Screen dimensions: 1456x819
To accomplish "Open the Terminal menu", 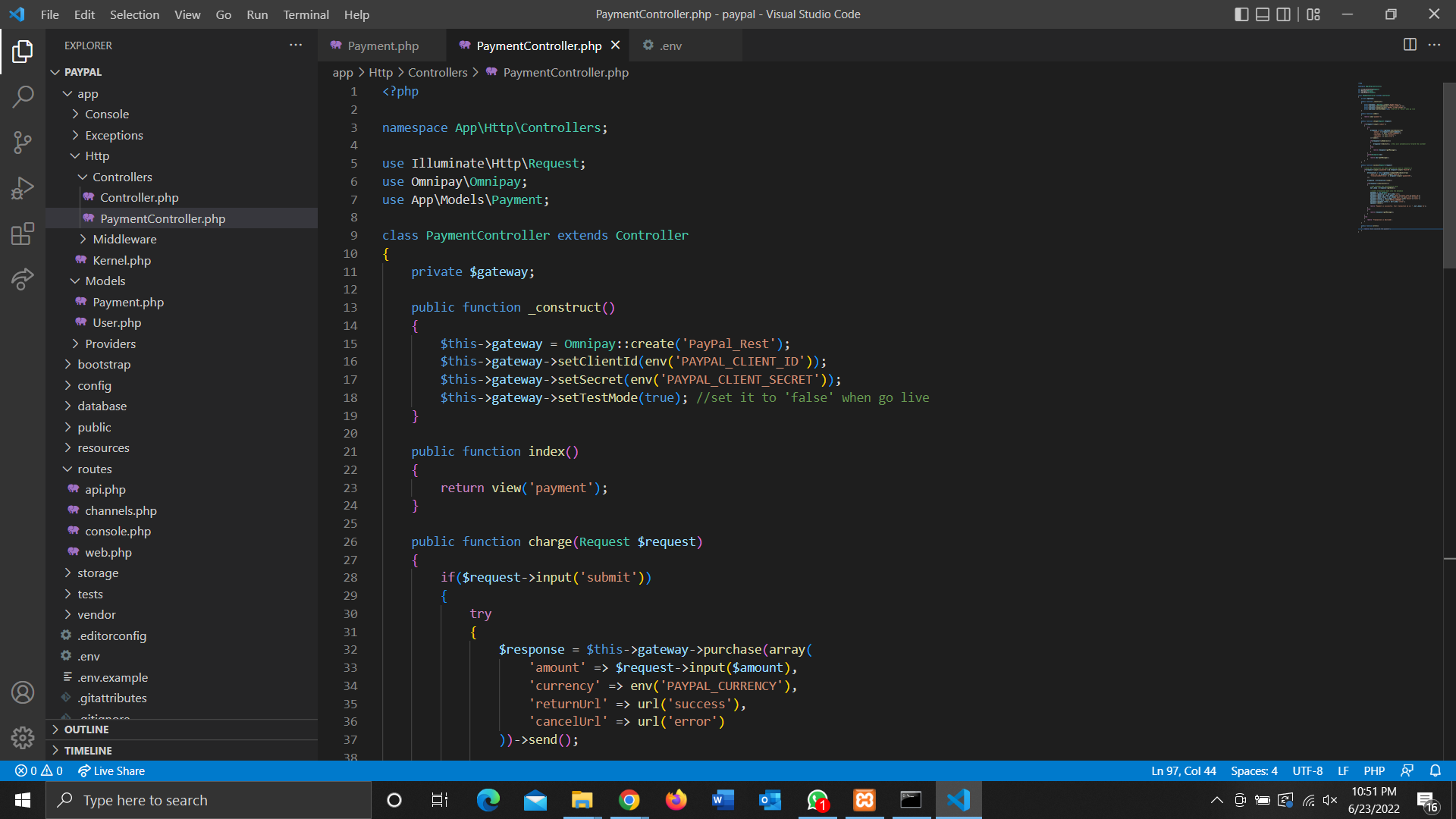I will click(306, 14).
